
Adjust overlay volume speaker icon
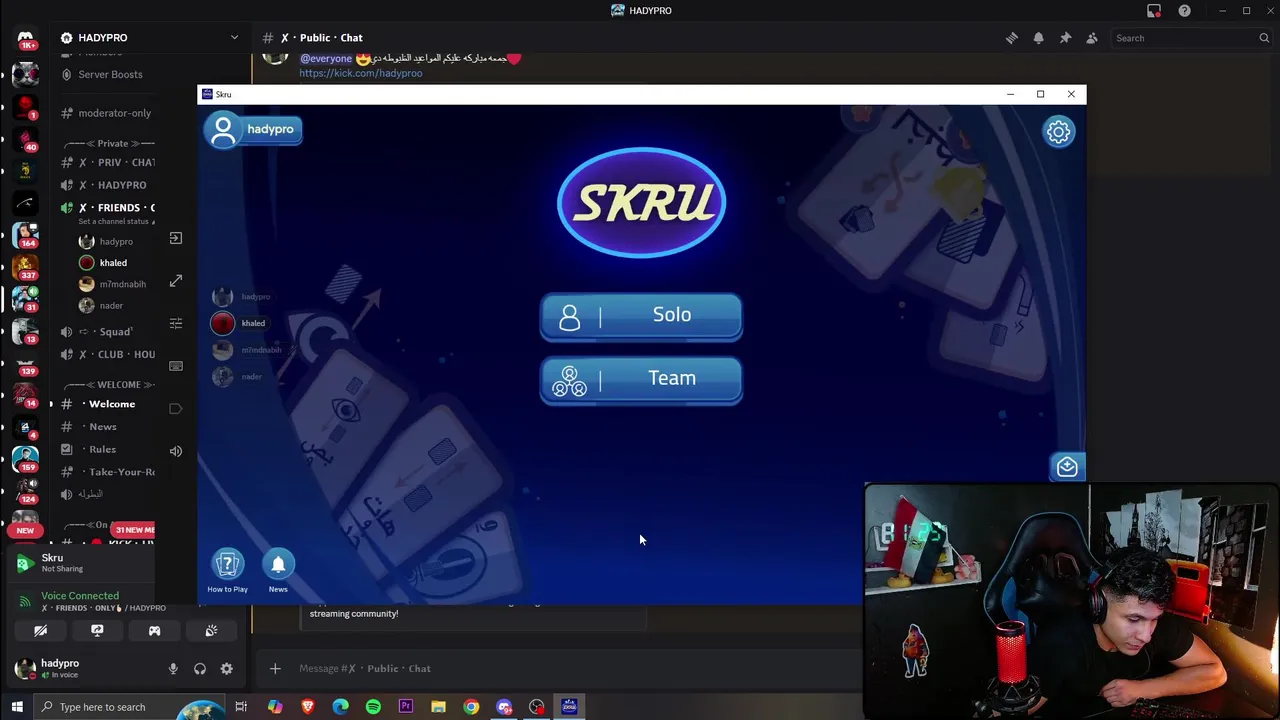pyautogui.click(x=176, y=451)
